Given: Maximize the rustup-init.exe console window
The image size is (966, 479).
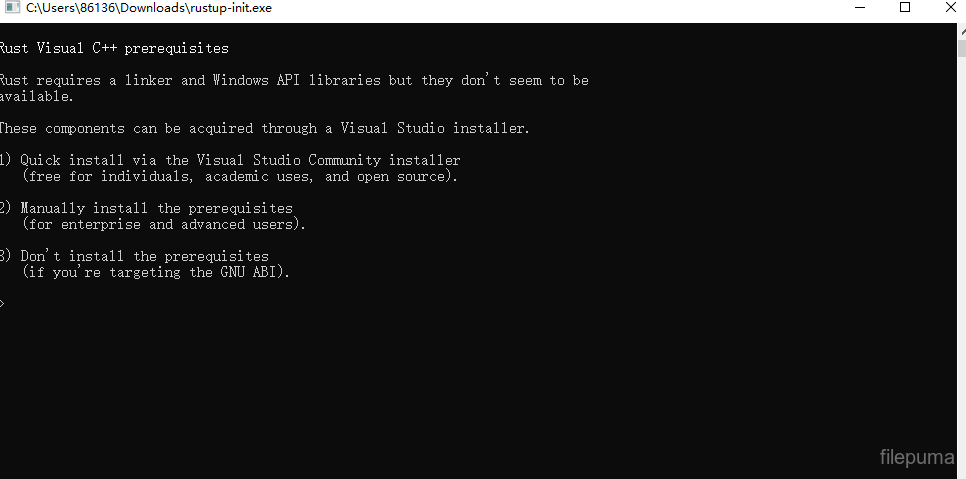Looking at the screenshot, I should click(905, 8).
